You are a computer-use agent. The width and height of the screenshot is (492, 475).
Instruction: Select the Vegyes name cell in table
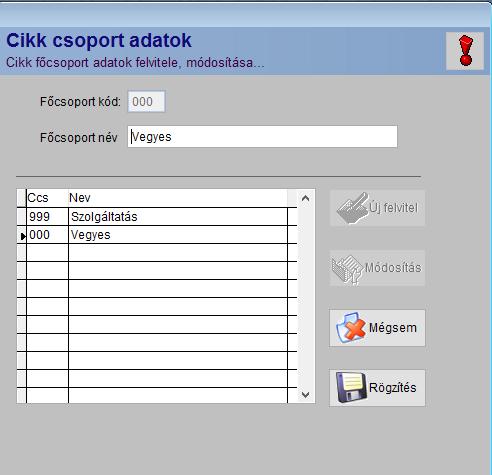(x=178, y=235)
